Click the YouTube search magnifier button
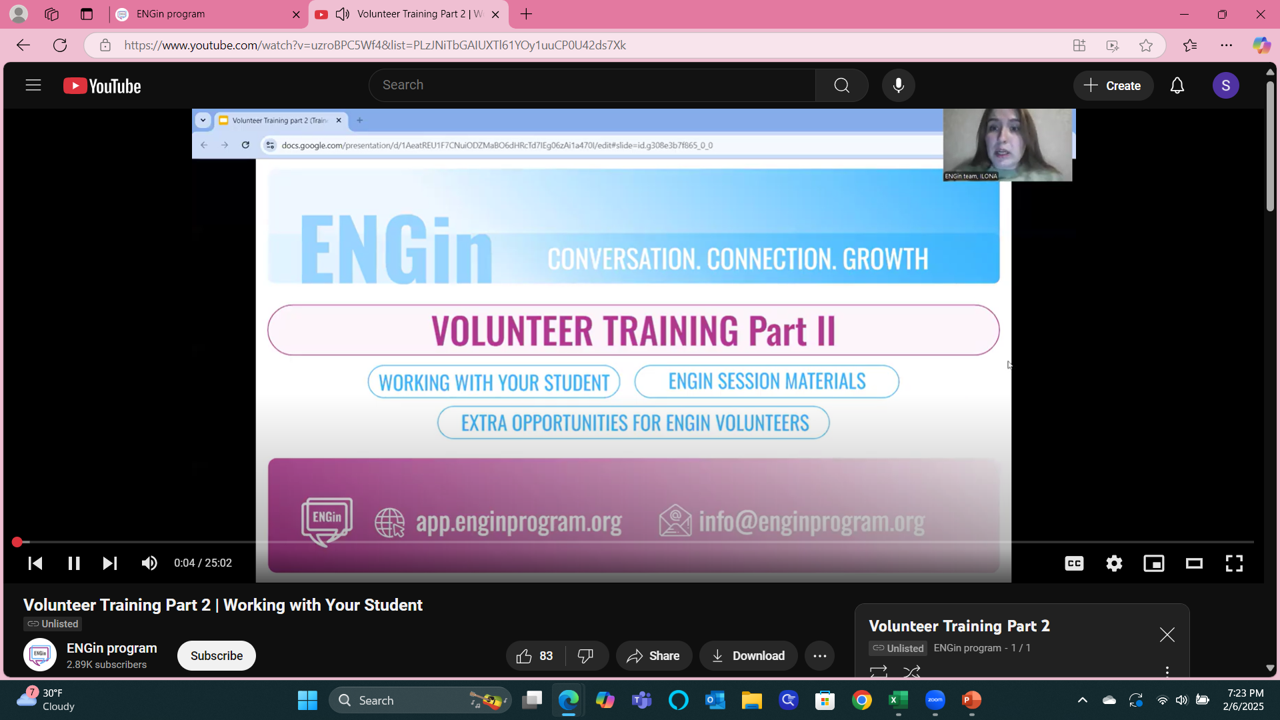Viewport: 1280px width, 720px height. [x=841, y=85]
